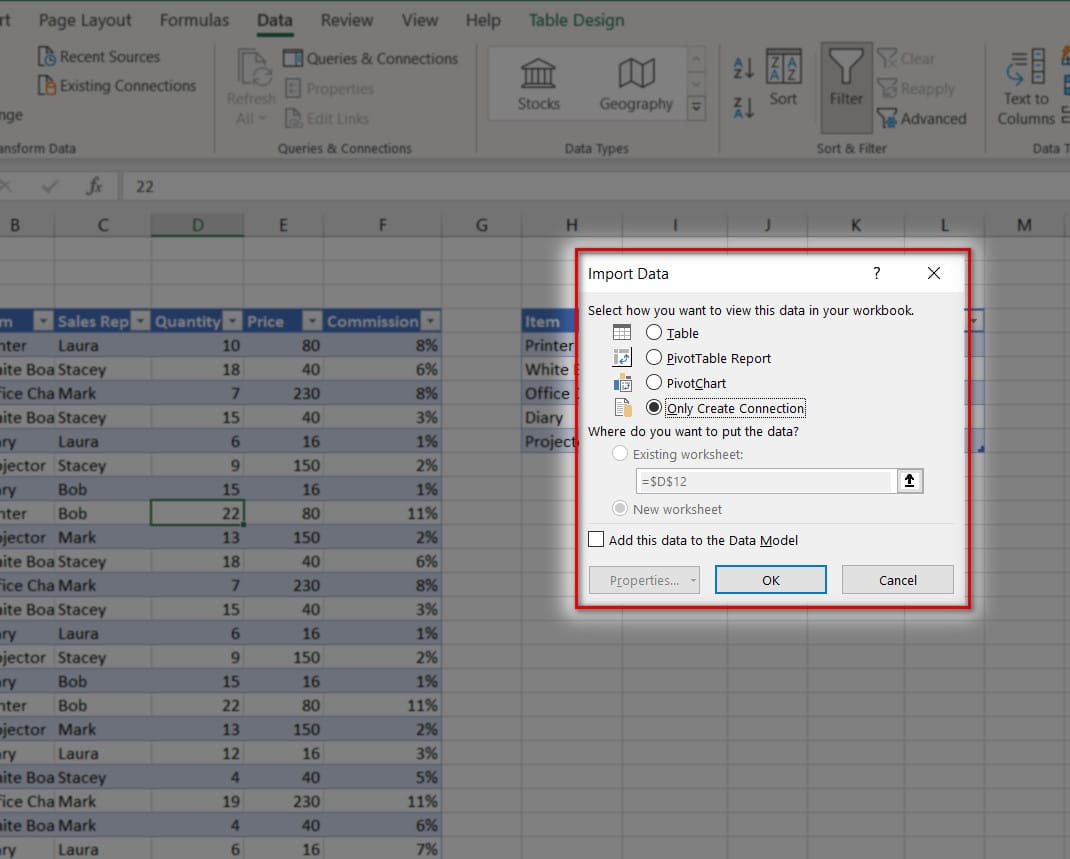Confirm the Import Data dialog with OK
This screenshot has height=859, width=1070.
click(770, 579)
